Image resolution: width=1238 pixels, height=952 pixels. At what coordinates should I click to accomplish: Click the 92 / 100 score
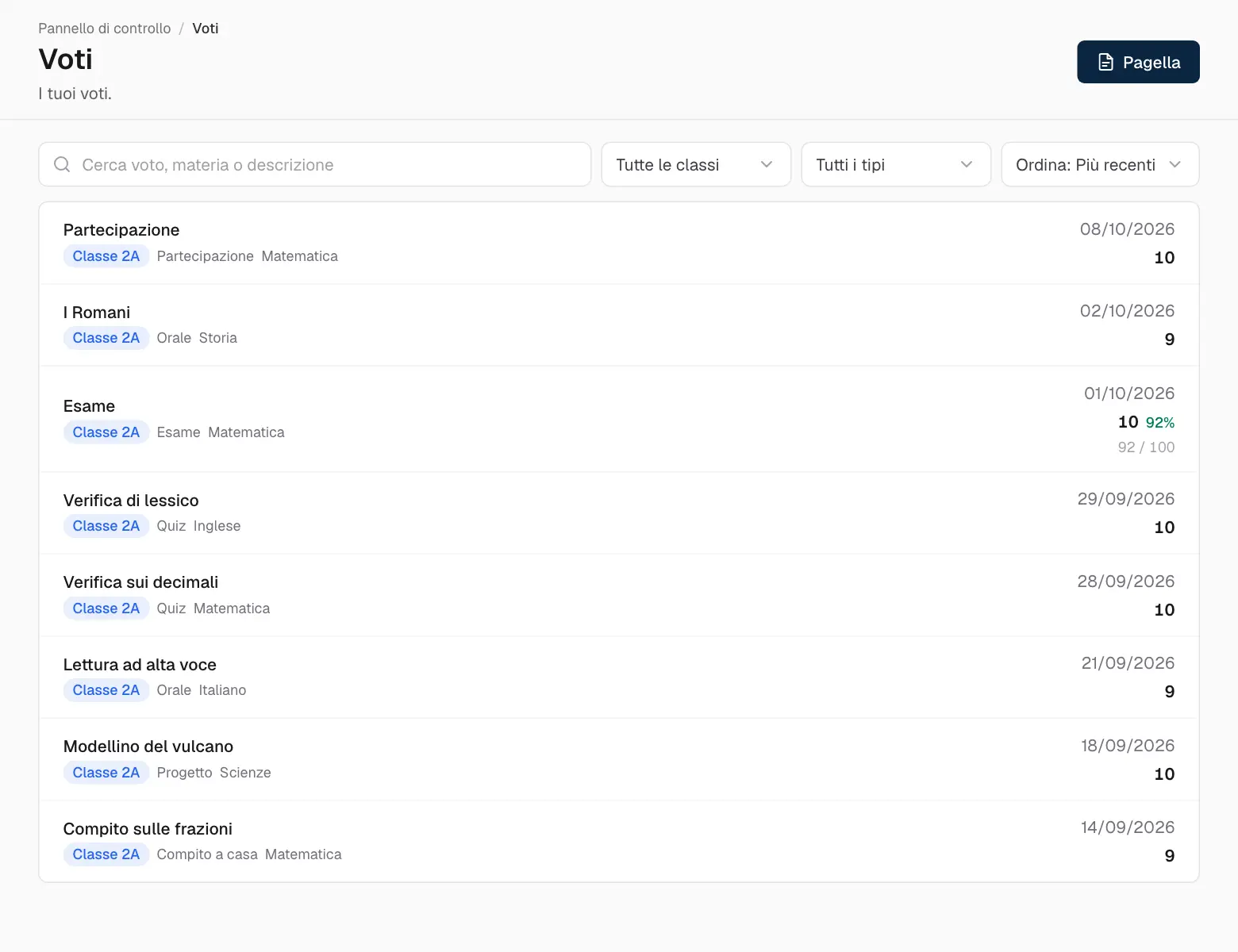click(1146, 447)
